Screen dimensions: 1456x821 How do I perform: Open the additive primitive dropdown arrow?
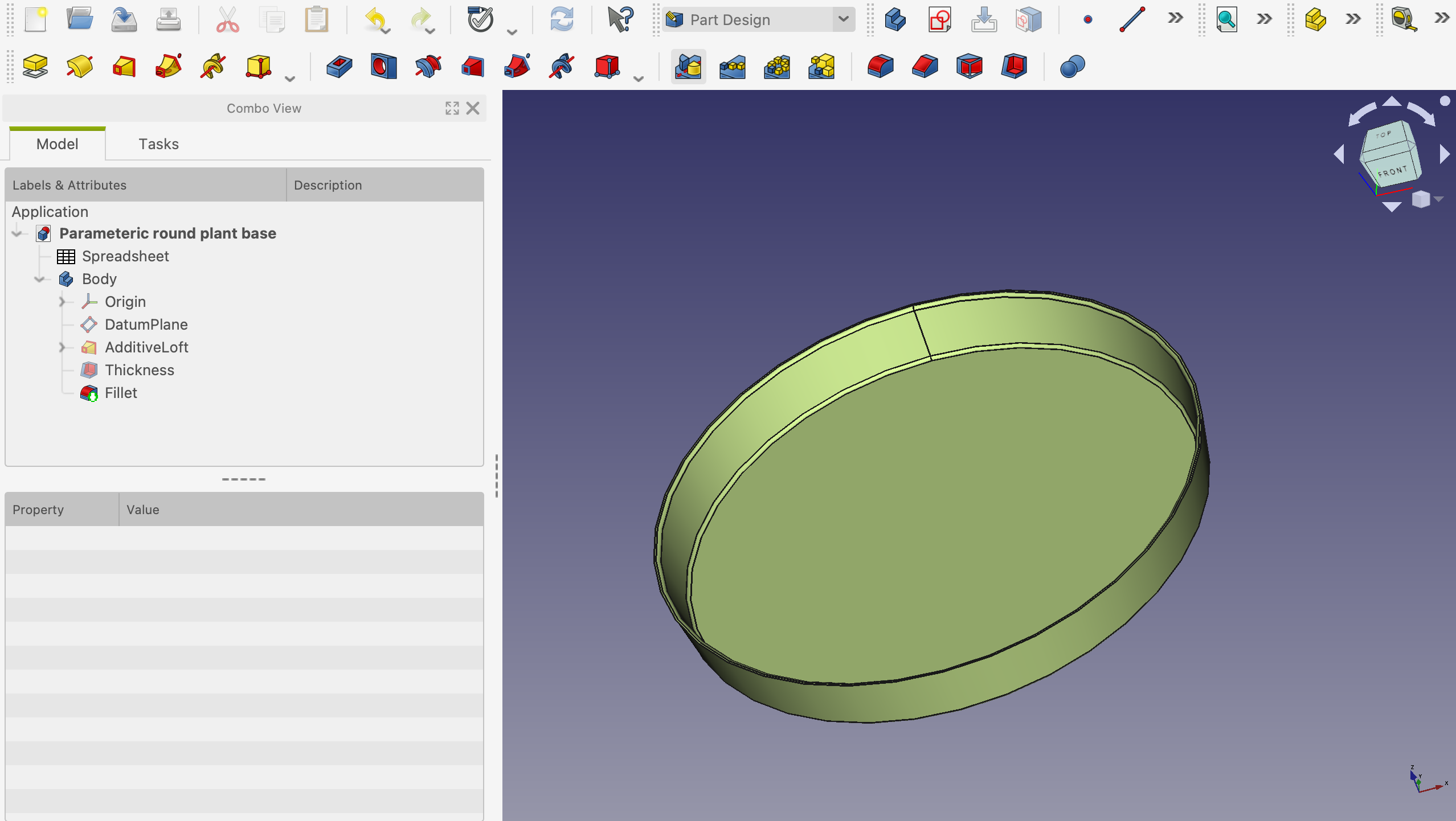(290, 79)
